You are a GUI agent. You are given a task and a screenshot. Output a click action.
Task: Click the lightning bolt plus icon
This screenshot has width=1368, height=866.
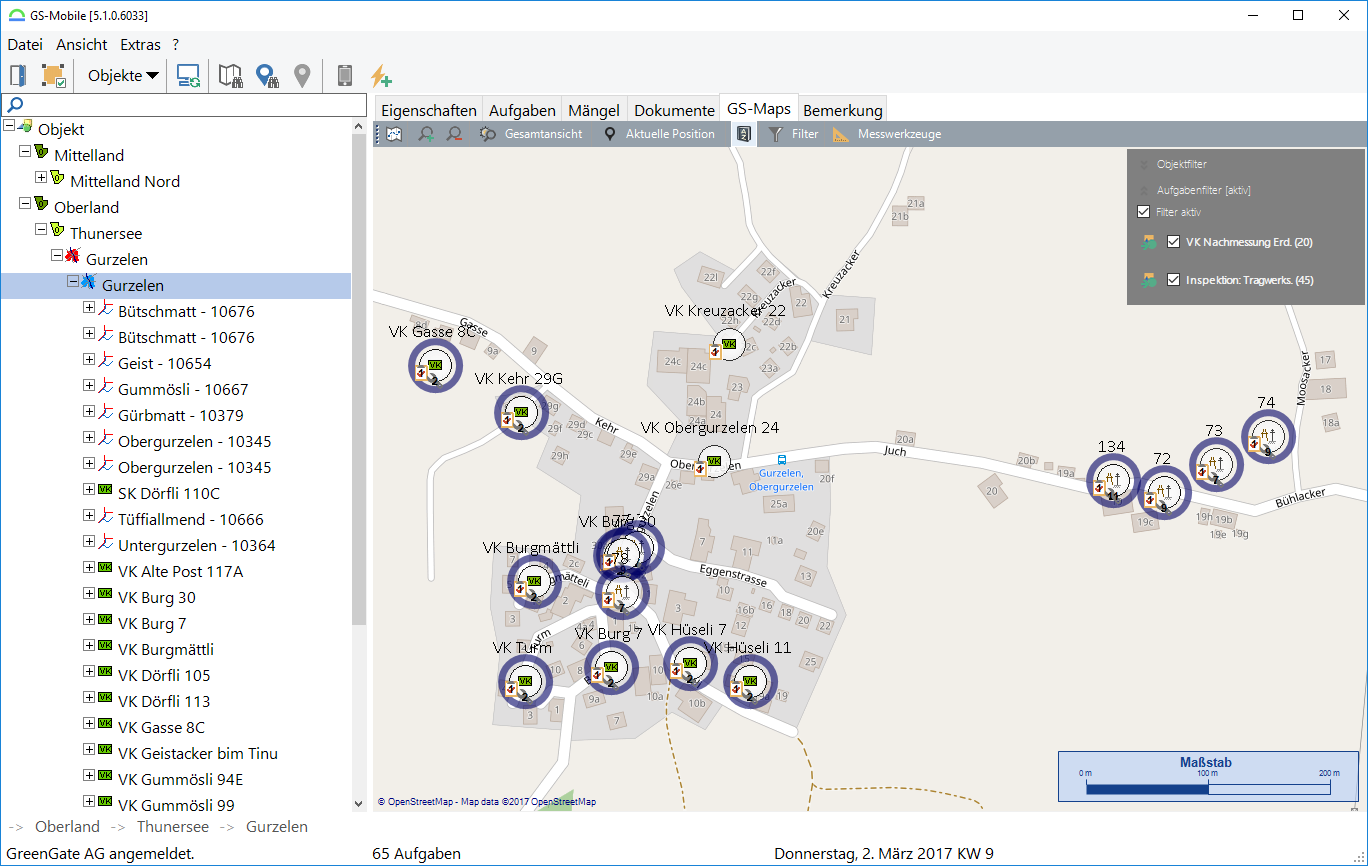[380, 75]
